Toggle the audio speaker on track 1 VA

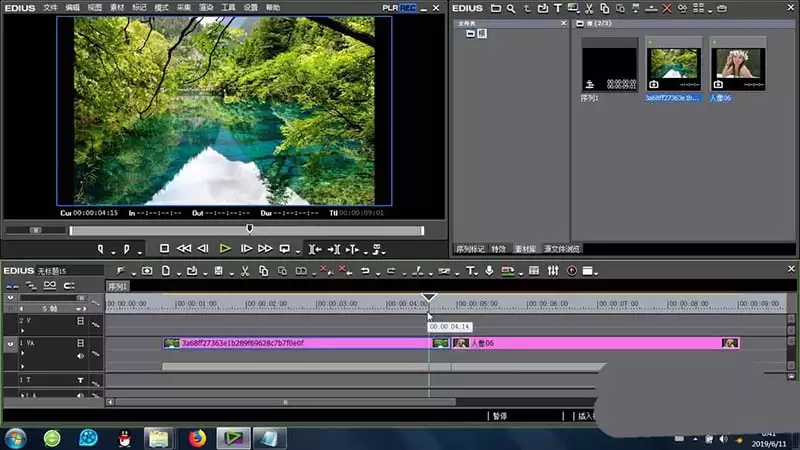[x=81, y=356]
